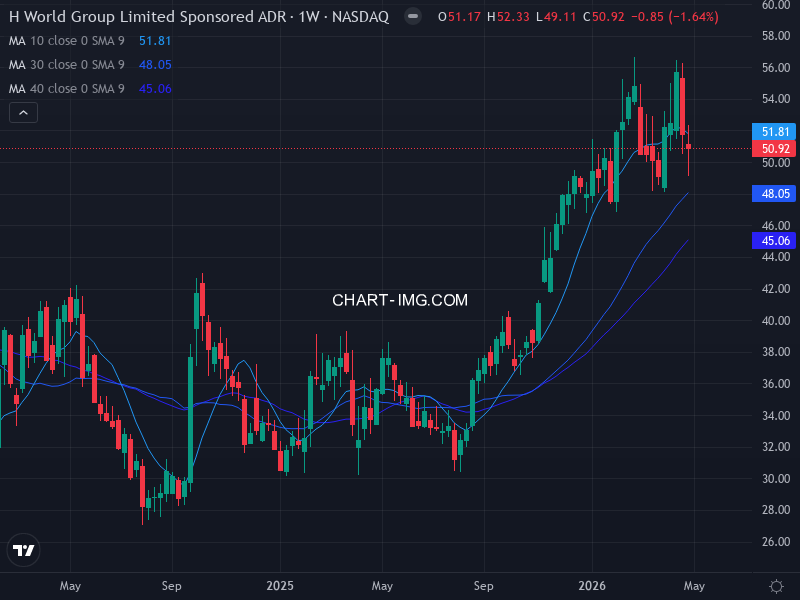800x600 pixels.
Task: Click the 26.00 price scale label
Action: (776, 542)
